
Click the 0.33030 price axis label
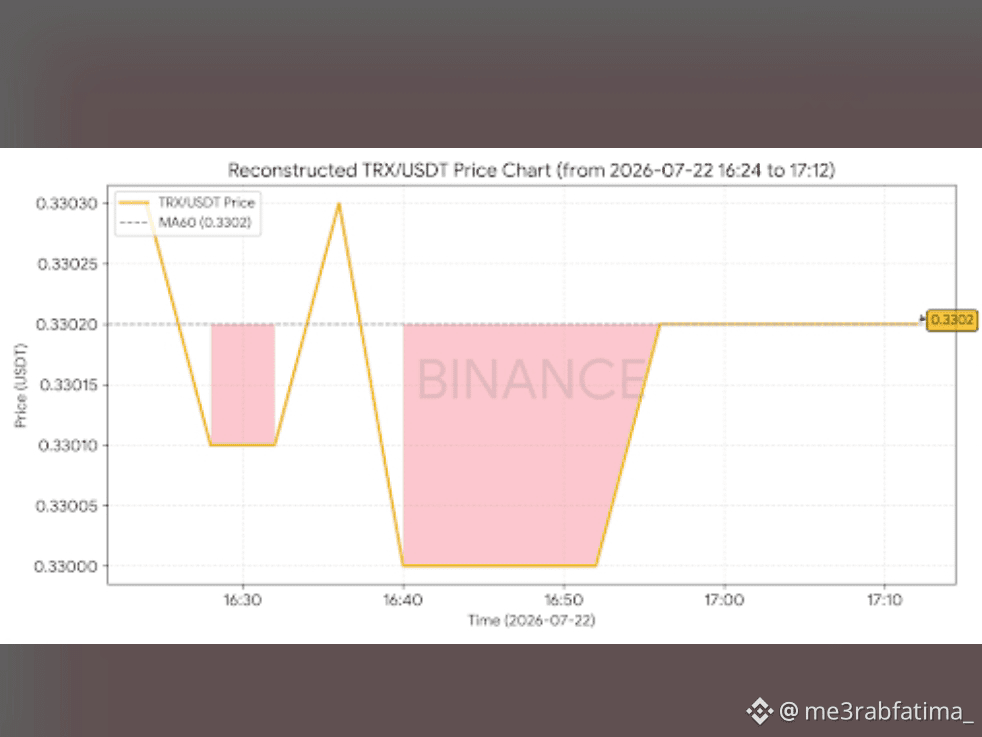tap(67, 204)
